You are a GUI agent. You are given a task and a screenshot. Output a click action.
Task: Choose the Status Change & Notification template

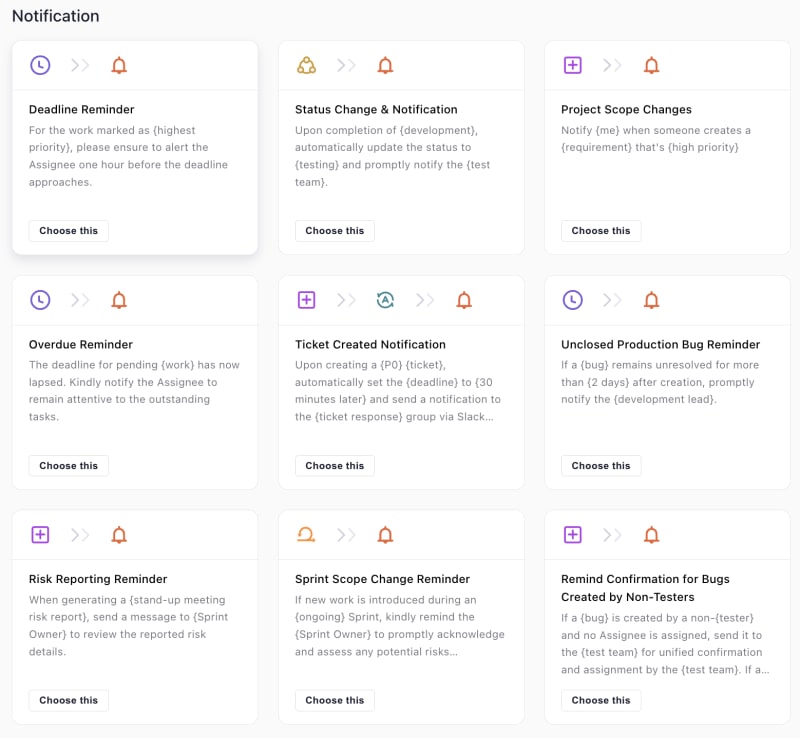point(335,231)
